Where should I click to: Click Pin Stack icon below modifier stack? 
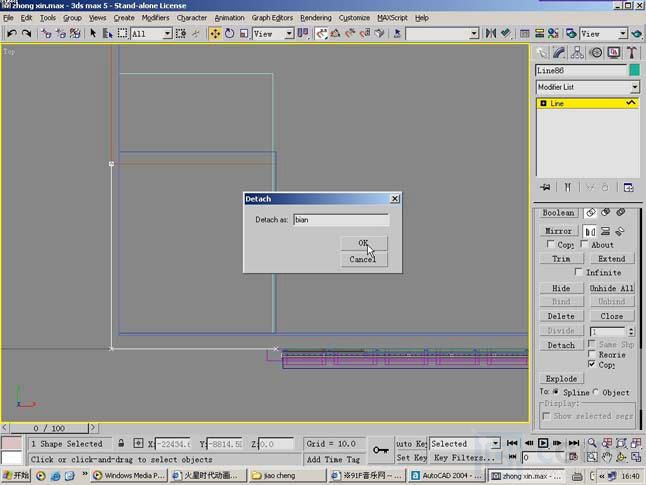545,187
